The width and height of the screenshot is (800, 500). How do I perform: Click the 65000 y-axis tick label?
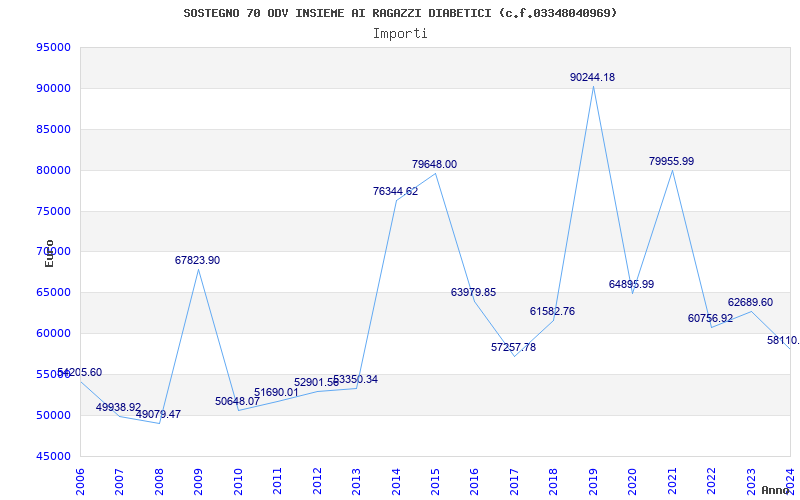pos(53,292)
